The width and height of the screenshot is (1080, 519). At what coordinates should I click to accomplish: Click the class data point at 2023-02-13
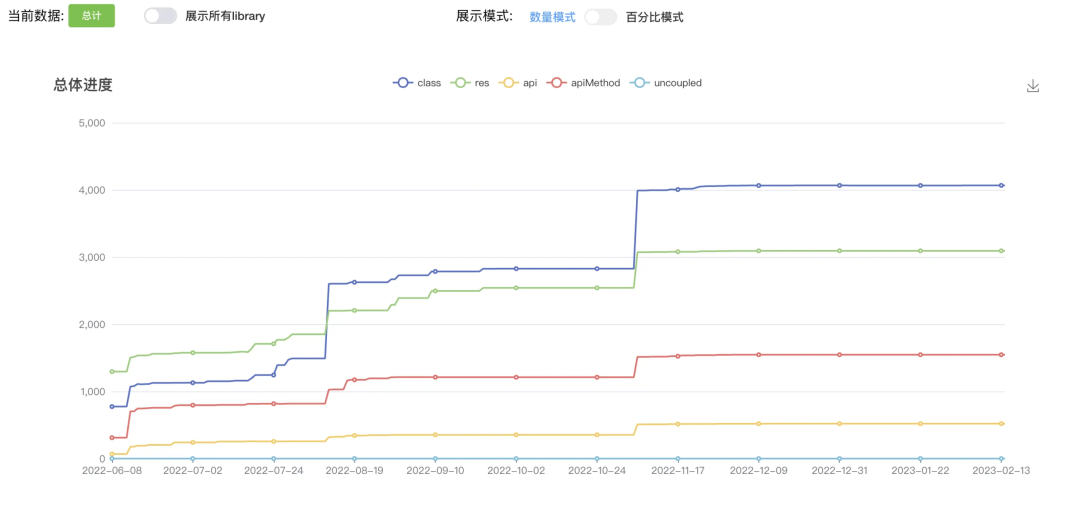[1001, 185]
